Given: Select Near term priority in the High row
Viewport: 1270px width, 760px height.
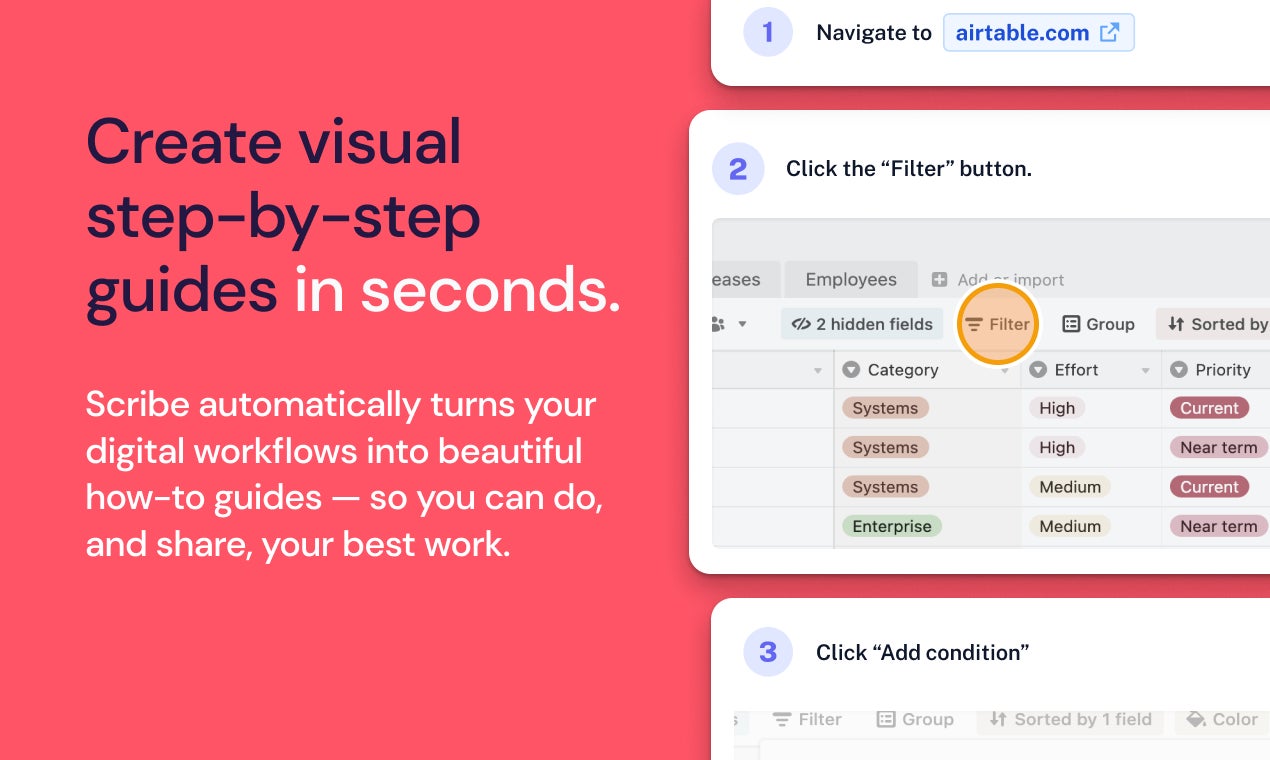Looking at the screenshot, I should click(1219, 448).
